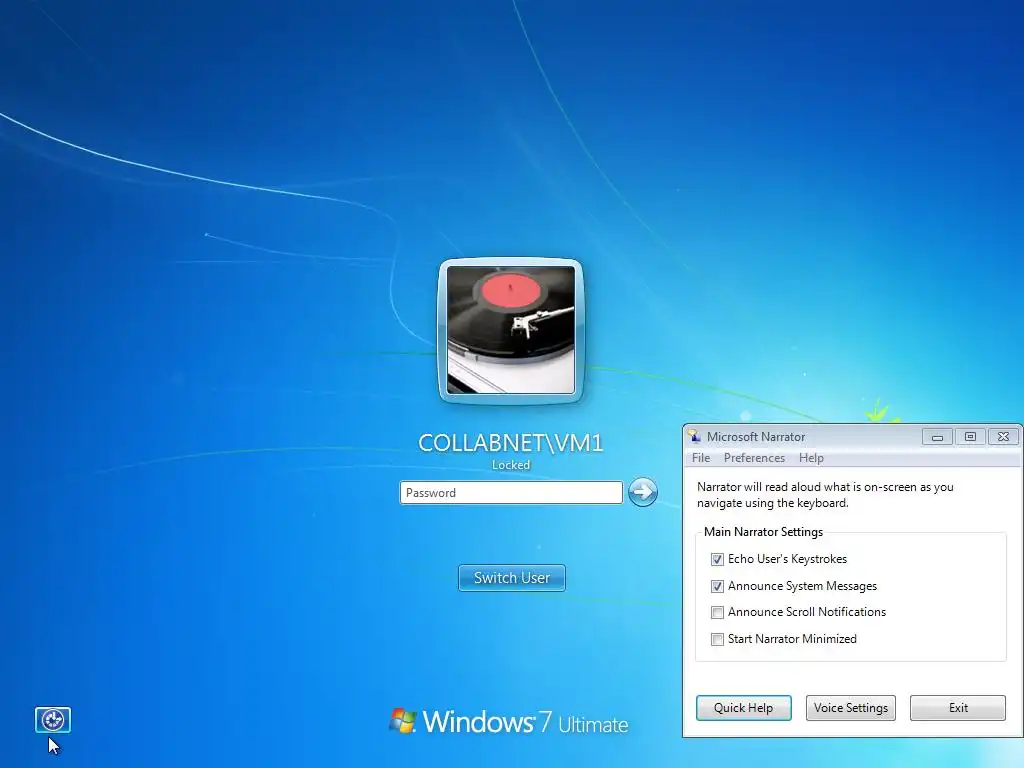The width and height of the screenshot is (1024, 768).
Task: Submit password with the arrow button
Action: [x=643, y=492]
